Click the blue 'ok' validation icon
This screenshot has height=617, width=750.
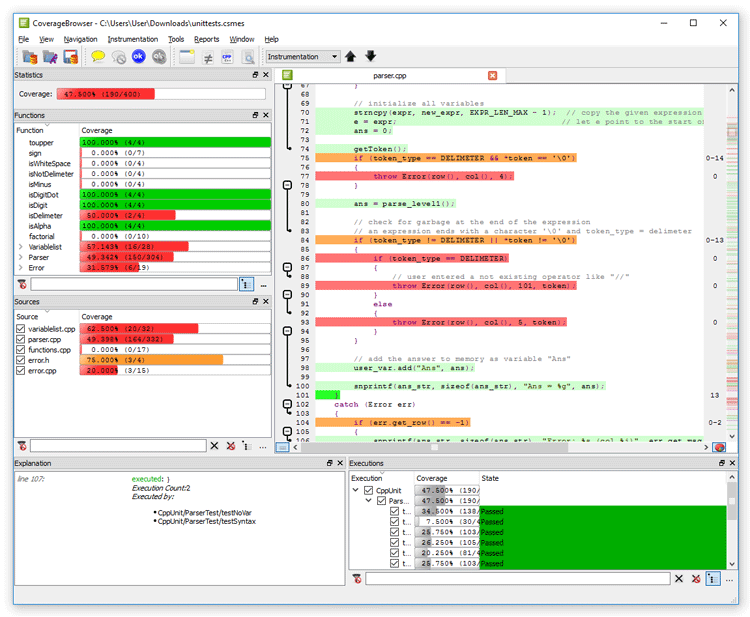pos(138,57)
